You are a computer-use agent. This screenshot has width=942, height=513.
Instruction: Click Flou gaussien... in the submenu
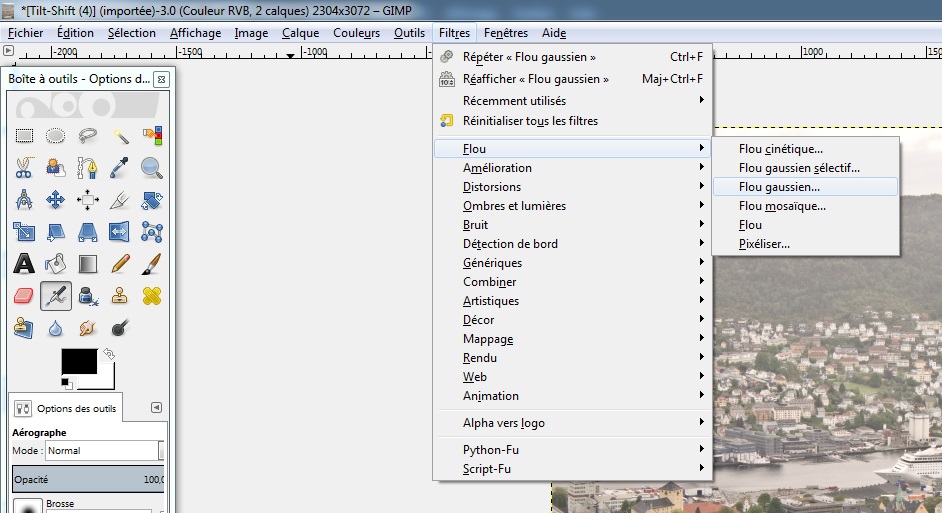(x=779, y=187)
